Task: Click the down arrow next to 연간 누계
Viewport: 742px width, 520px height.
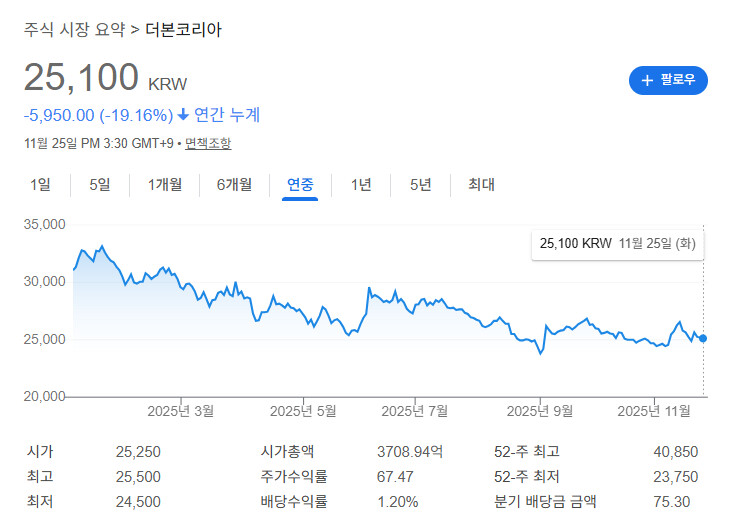Action: 183,115
